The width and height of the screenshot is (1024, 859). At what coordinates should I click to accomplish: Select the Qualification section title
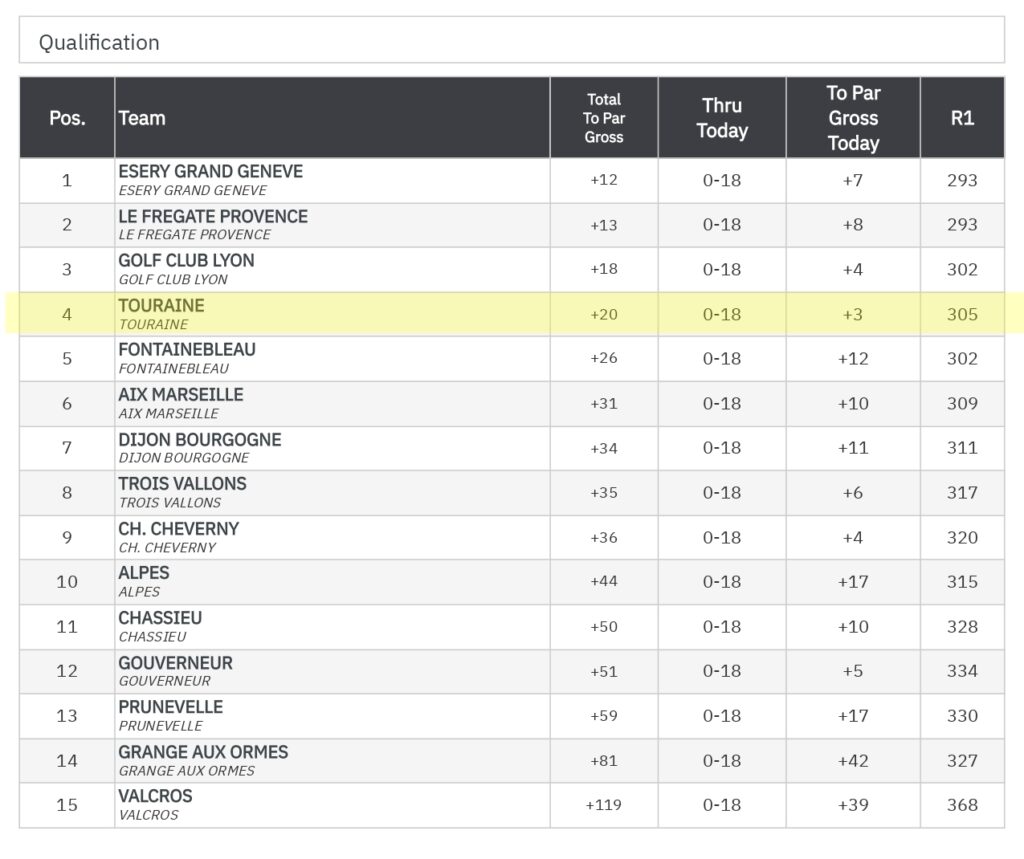tap(99, 42)
